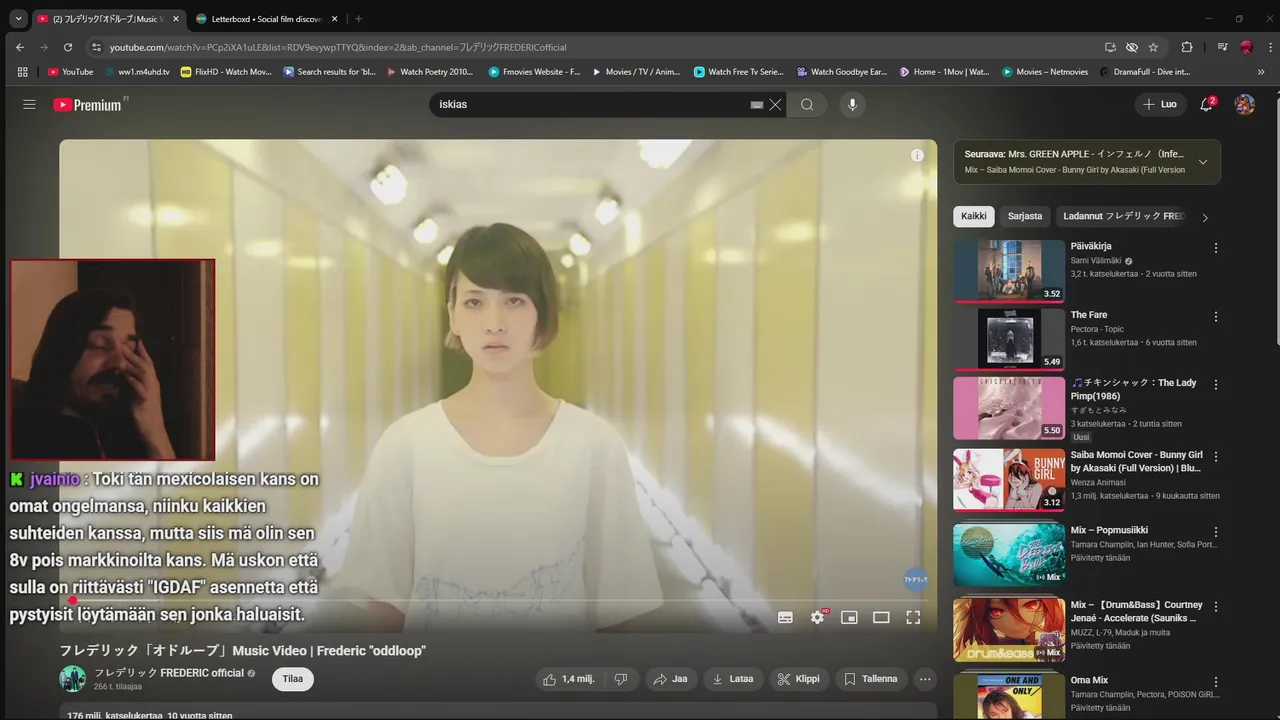
Task: Open the notifications bell
Action: click(1206, 104)
